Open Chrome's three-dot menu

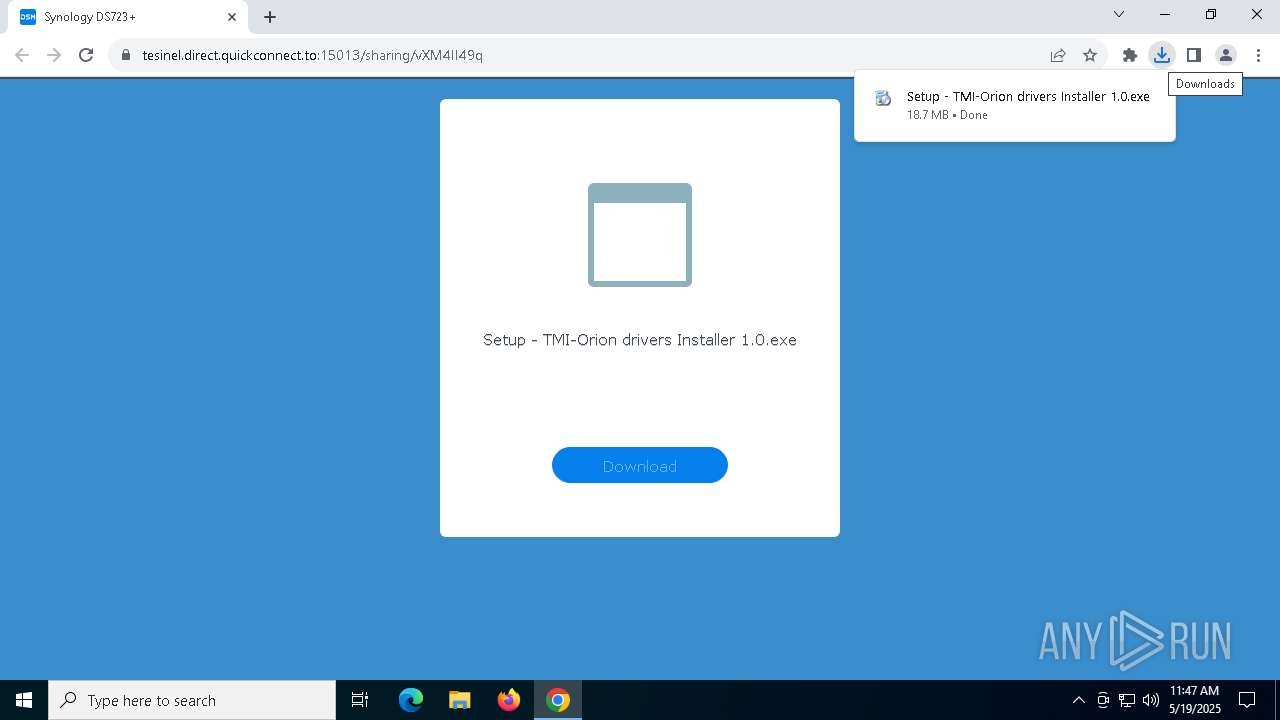coord(1258,55)
